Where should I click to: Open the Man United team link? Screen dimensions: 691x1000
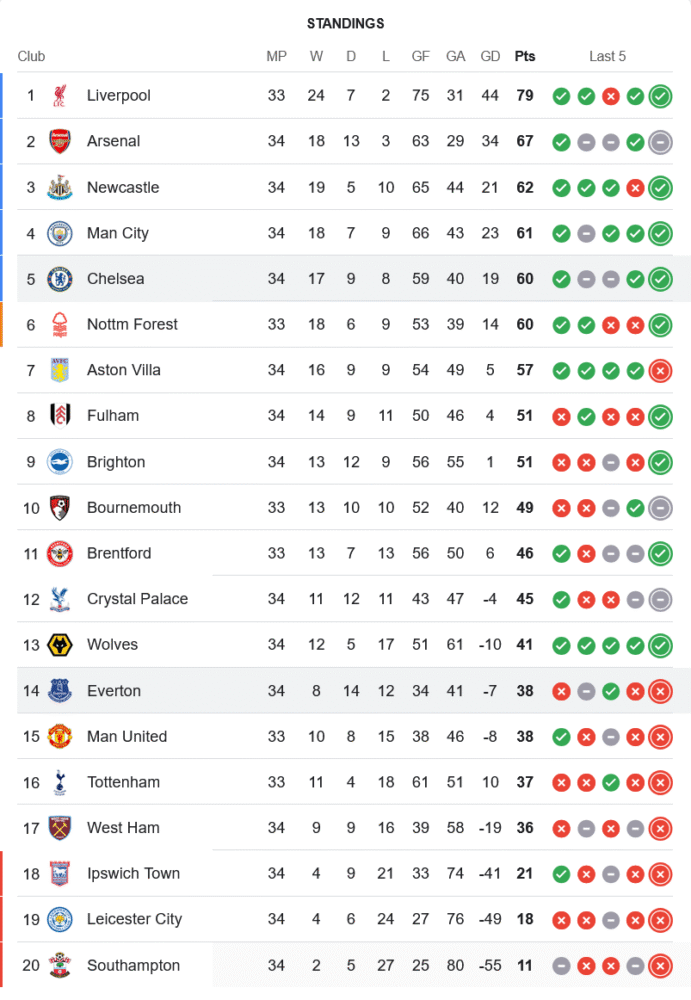coord(127,736)
